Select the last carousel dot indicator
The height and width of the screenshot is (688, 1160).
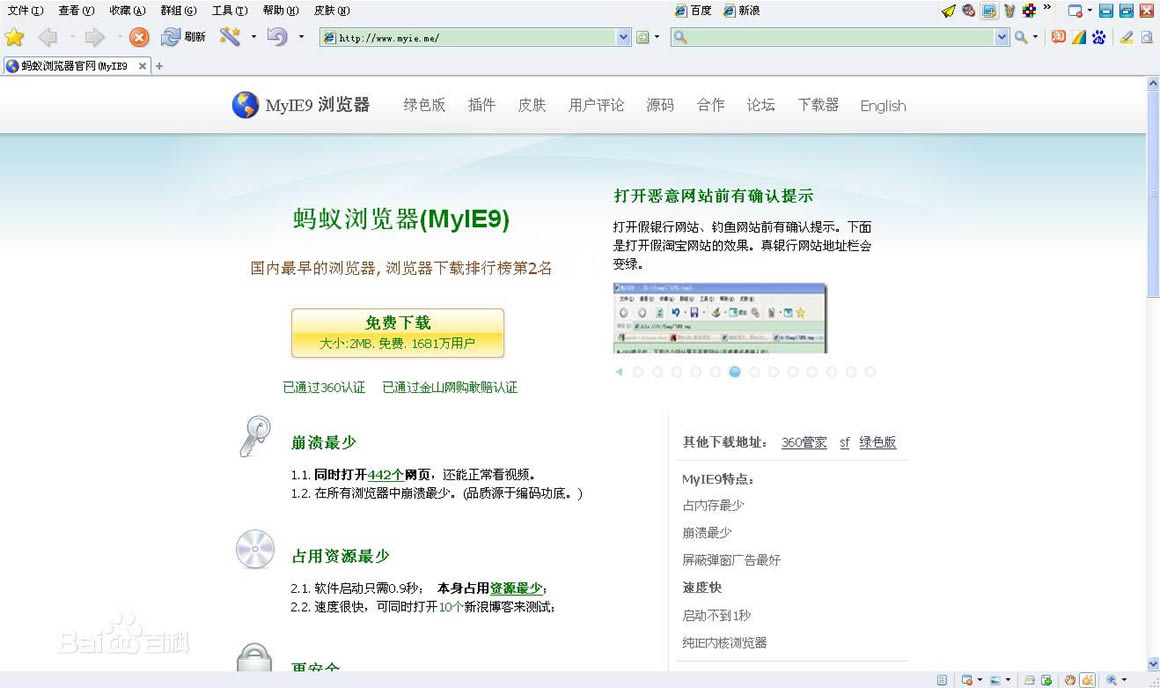pyautogui.click(x=870, y=372)
